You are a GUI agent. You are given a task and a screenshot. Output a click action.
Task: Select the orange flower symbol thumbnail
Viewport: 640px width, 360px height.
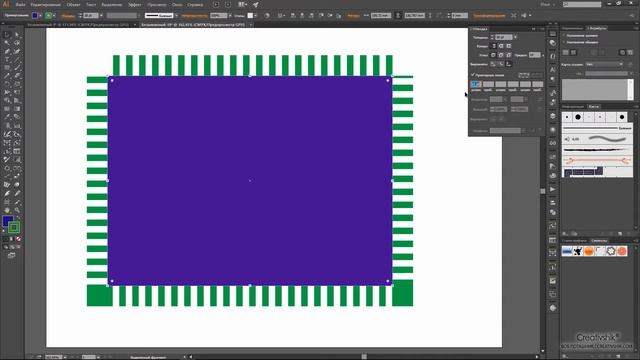tap(622, 251)
